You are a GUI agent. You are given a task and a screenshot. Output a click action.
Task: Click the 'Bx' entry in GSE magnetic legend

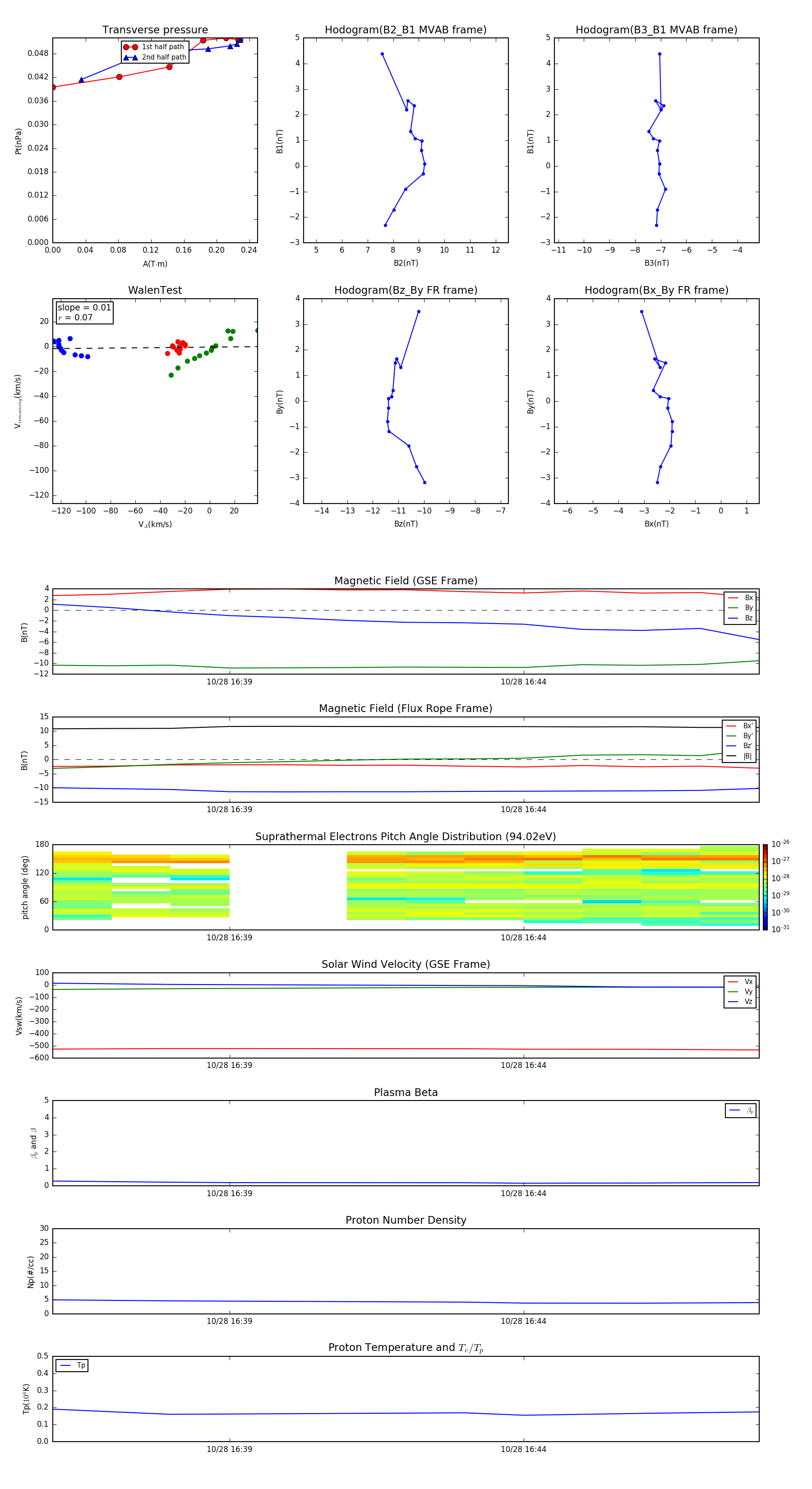click(740, 598)
